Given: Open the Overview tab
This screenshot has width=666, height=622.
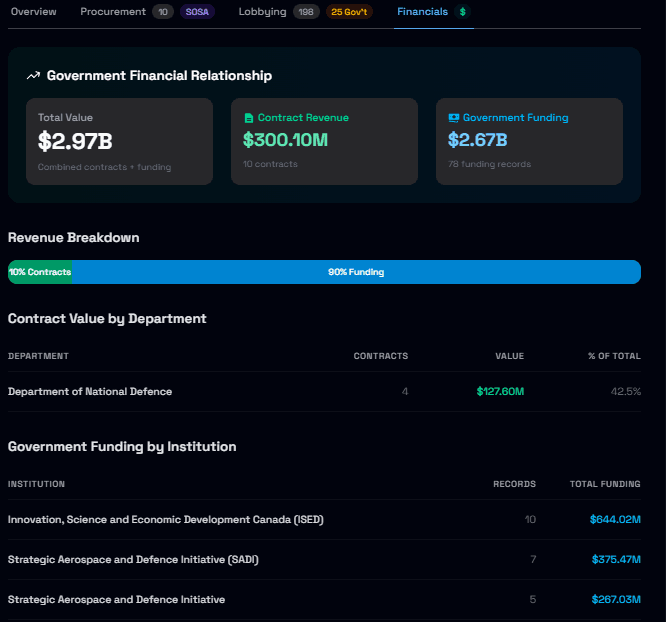Looking at the screenshot, I should click(x=34, y=12).
